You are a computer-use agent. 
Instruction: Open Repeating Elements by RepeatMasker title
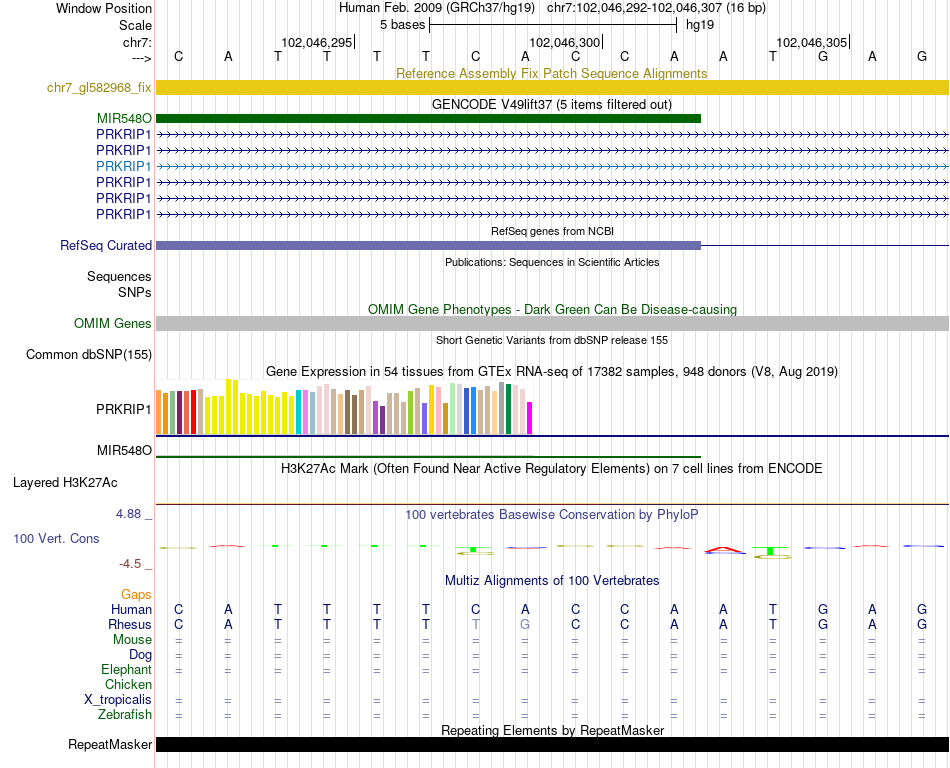552,730
